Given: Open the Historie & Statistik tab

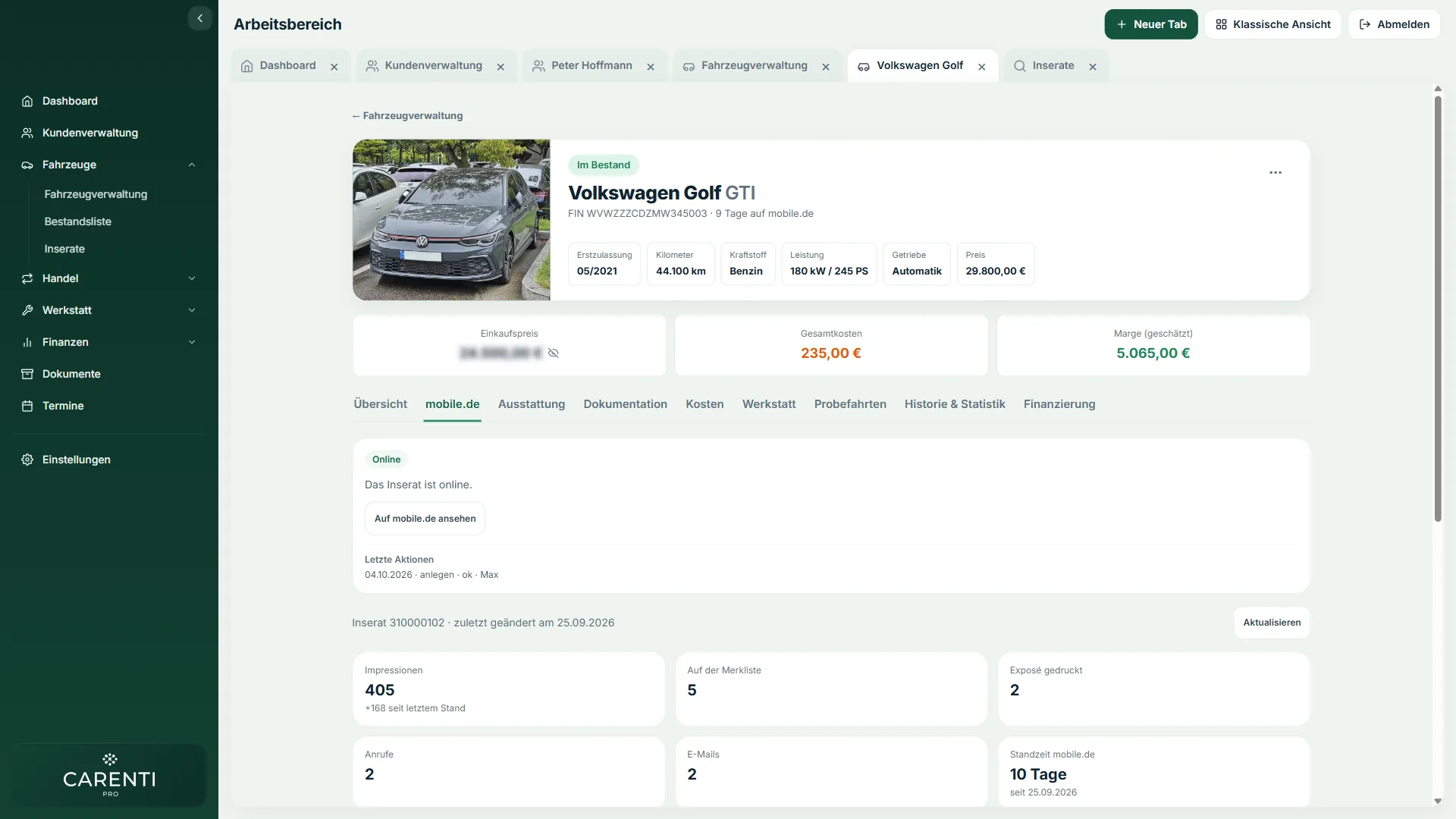Looking at the screenshot, I should click(955, 404).
